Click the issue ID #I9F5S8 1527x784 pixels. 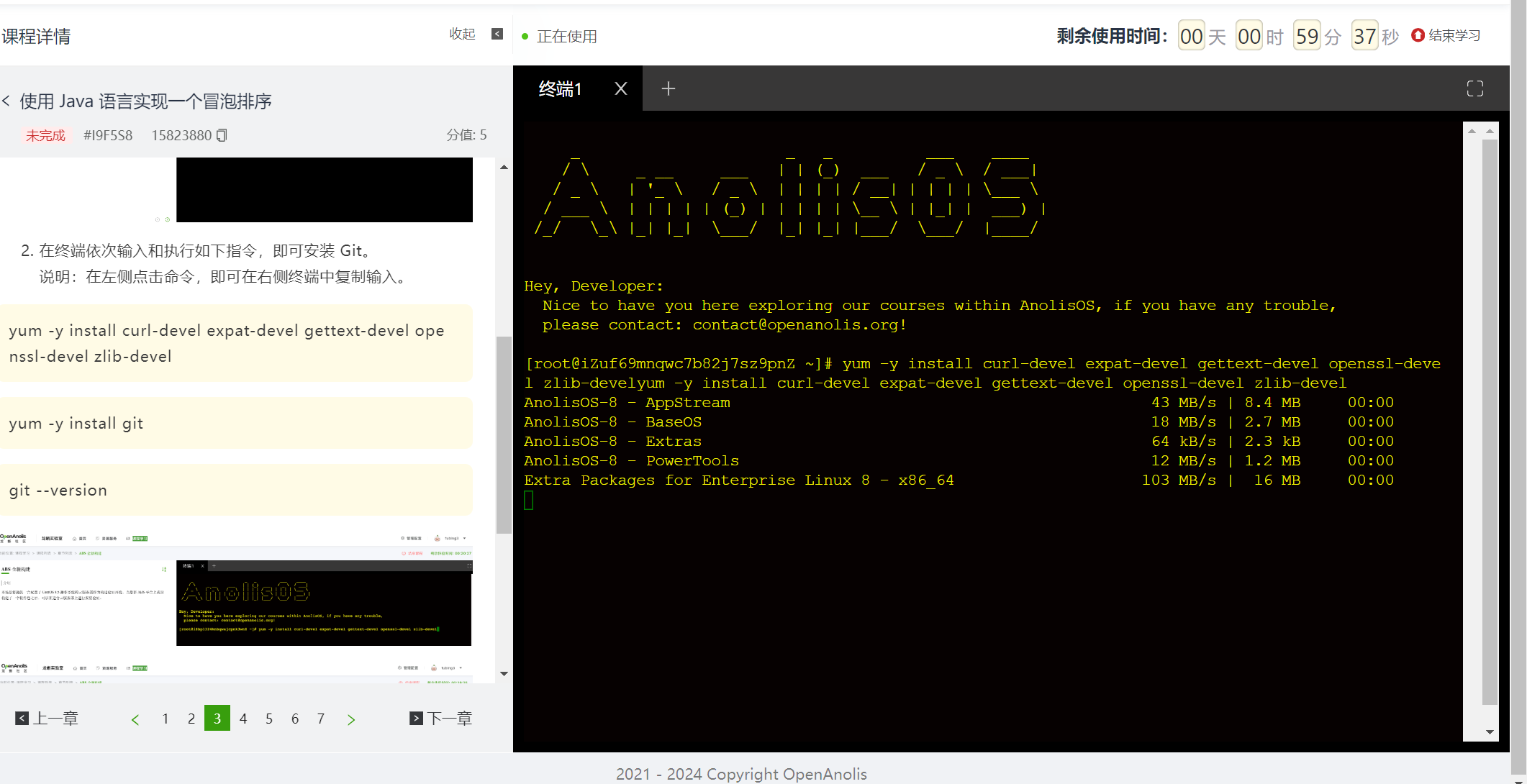(x=108, y=135)
